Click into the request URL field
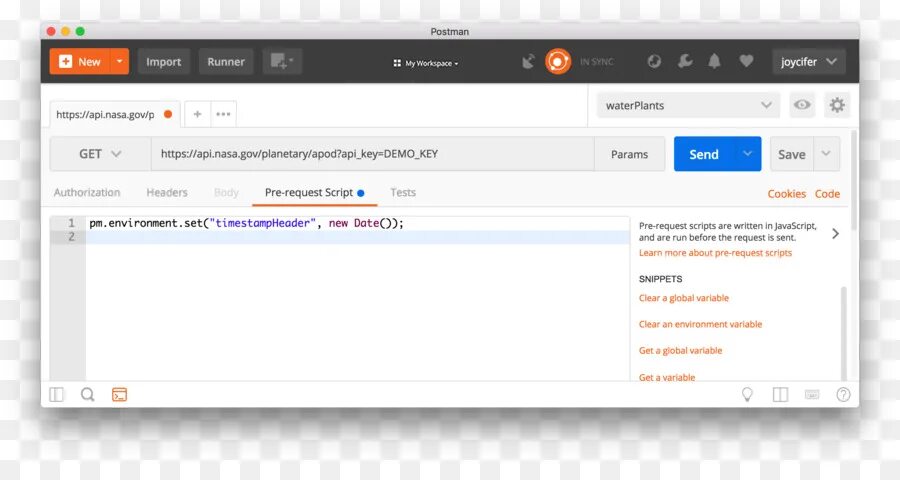 pyautogui.click(x=373, y=154)
